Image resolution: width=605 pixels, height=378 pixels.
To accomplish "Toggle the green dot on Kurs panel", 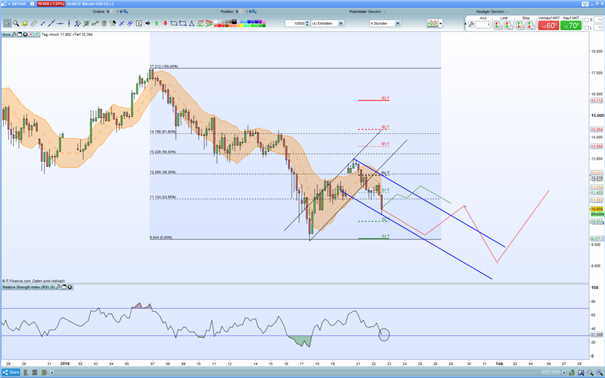I will pos(37,34).
